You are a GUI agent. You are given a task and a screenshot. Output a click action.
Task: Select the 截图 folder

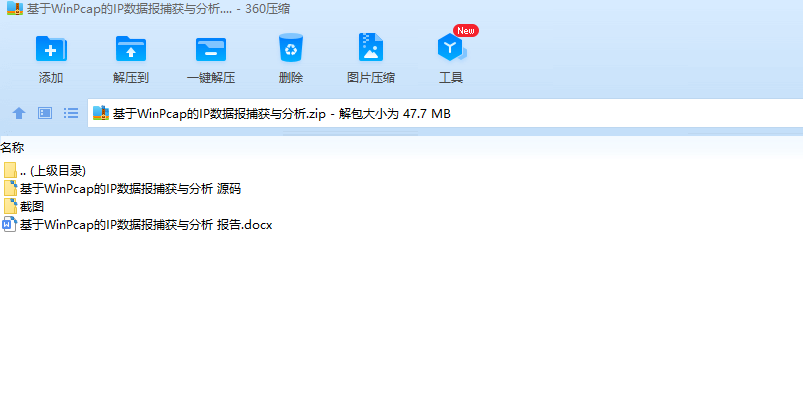[24, 206]
